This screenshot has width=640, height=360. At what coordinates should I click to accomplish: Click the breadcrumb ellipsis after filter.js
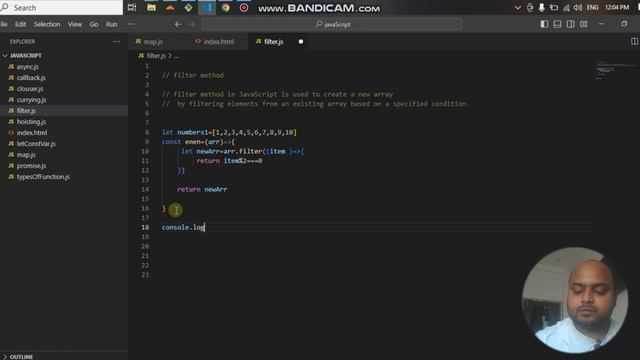pos(176,56)
